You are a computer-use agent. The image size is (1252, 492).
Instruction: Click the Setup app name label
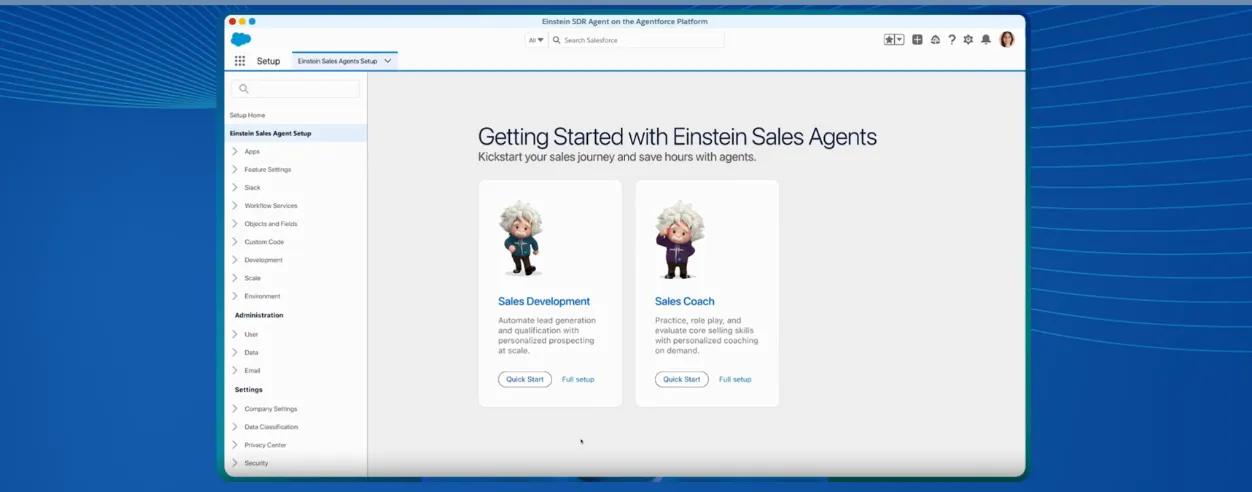tap(268, 61)
